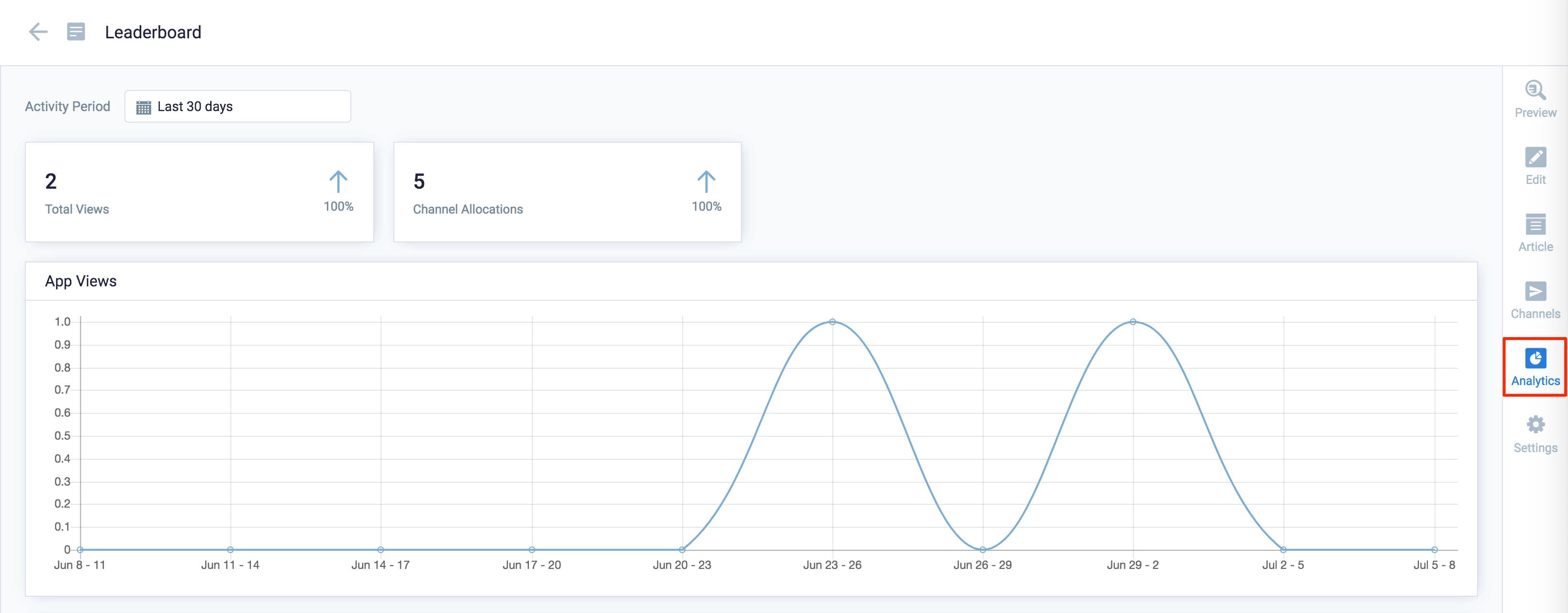Click the up arrow on Channel Allocations card

click(706, 182)
